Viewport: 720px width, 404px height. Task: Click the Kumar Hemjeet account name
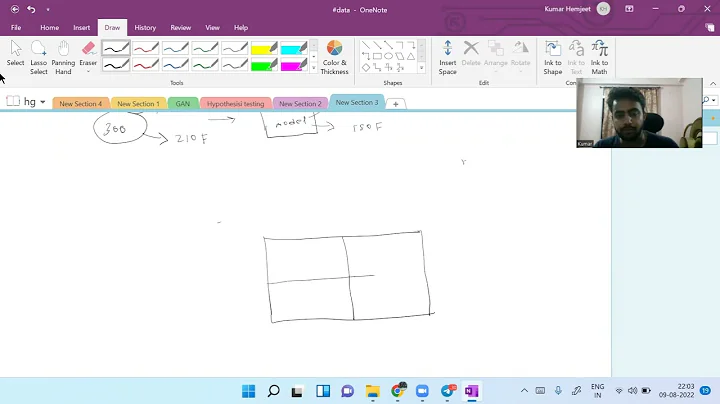(x=568, y=9)
